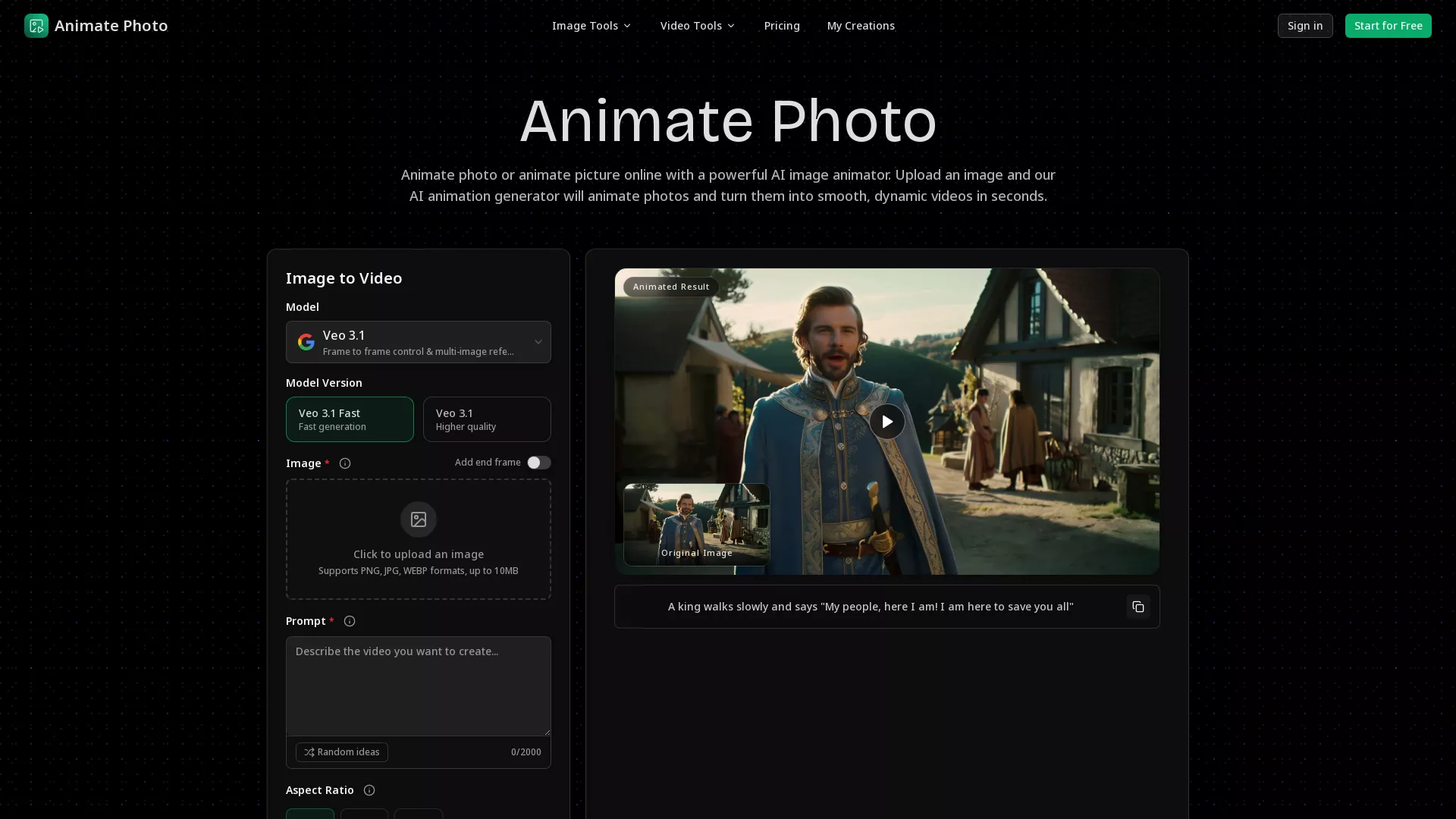Viewport: 1456px width, 819px height.
Task: Click the Sign in button
Action: click(x=1304, y=25)
